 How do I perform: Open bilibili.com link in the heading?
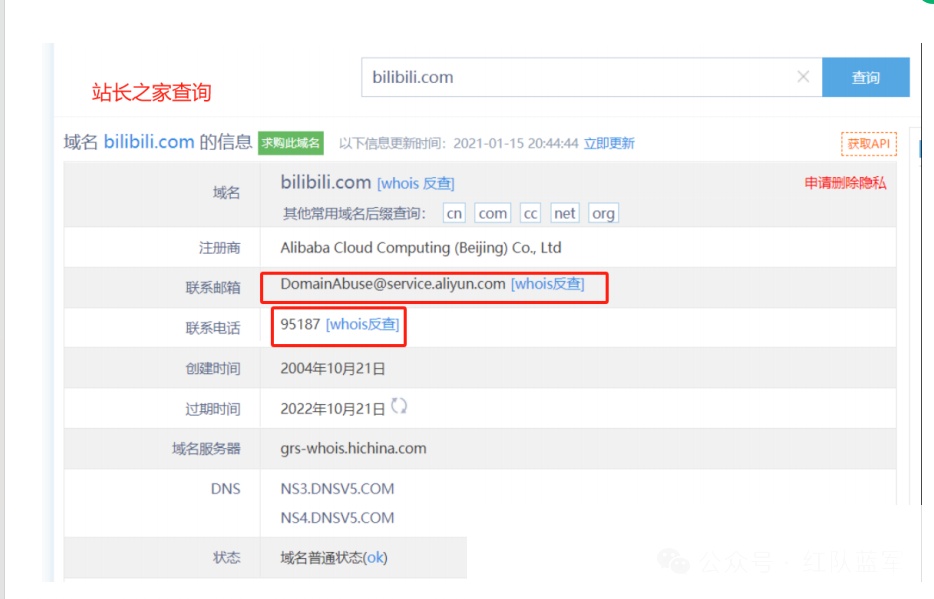coord(149,142)
